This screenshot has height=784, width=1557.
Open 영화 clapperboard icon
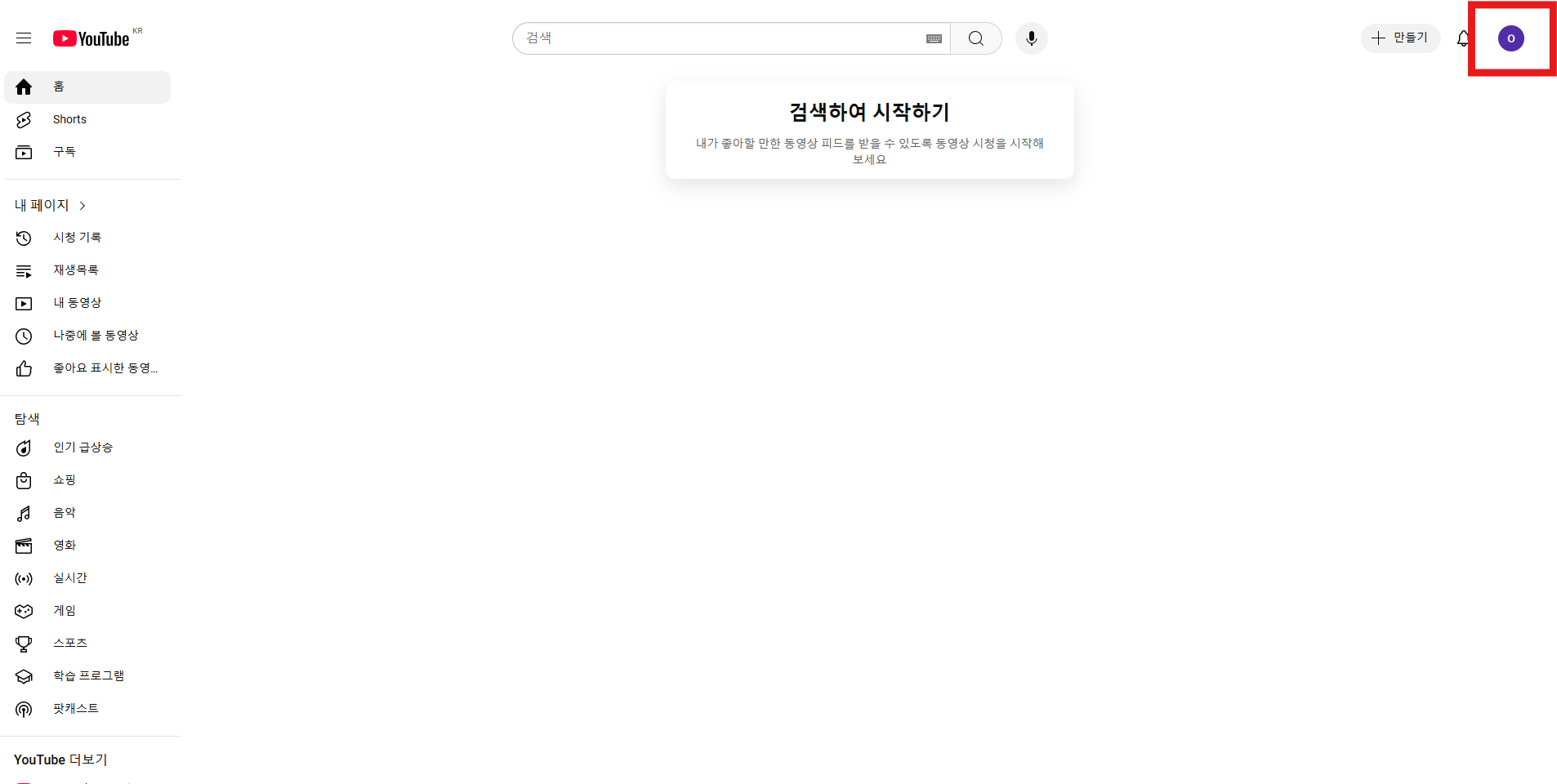coord(24,546)
